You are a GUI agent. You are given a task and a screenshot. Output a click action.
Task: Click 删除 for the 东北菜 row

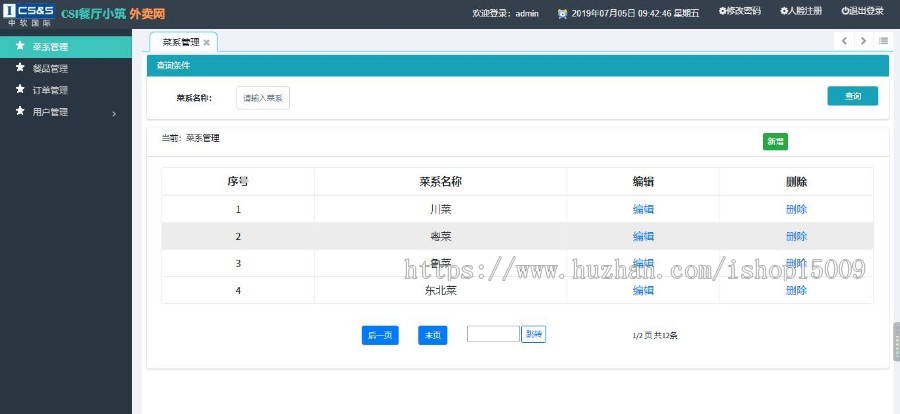point(796,290)
